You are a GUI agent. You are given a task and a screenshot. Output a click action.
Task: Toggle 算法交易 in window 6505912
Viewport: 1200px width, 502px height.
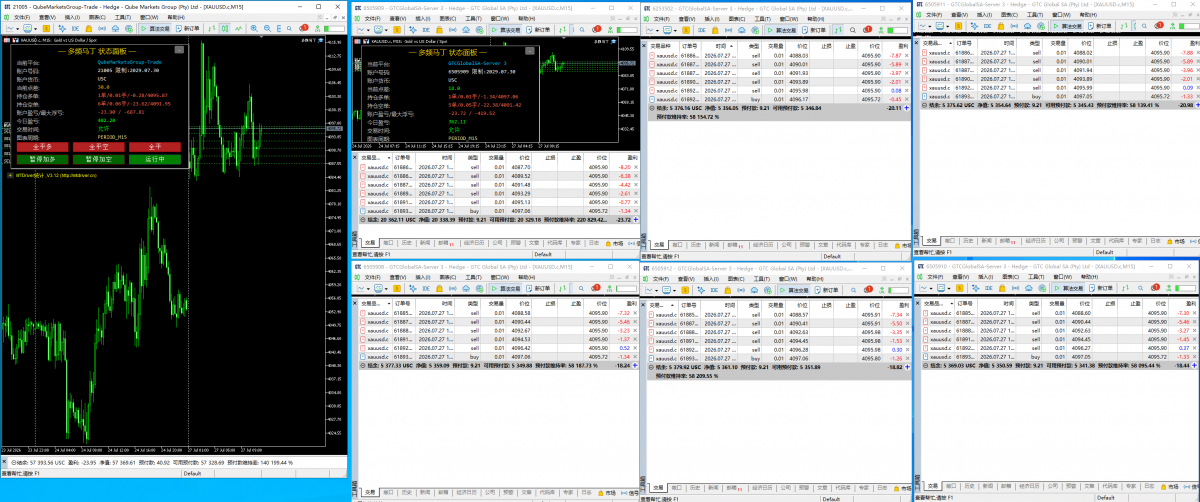click(x=794, y=290)
